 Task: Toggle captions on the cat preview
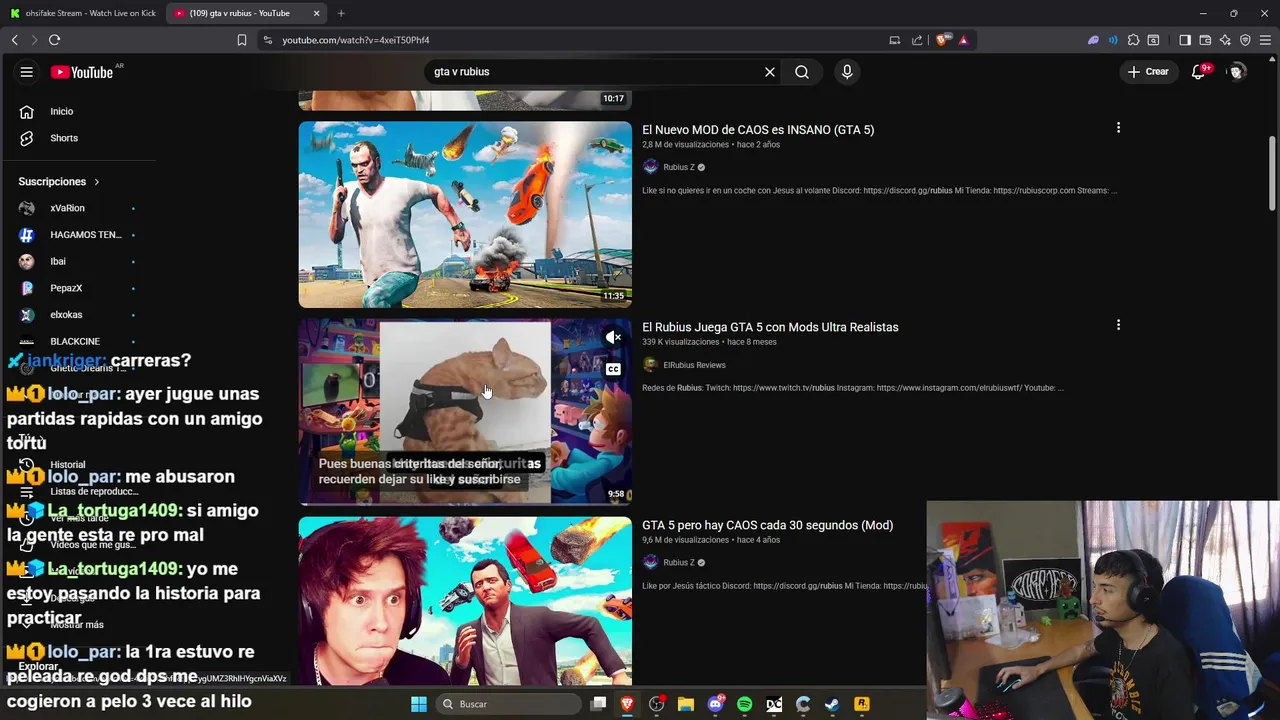[613, 369]
